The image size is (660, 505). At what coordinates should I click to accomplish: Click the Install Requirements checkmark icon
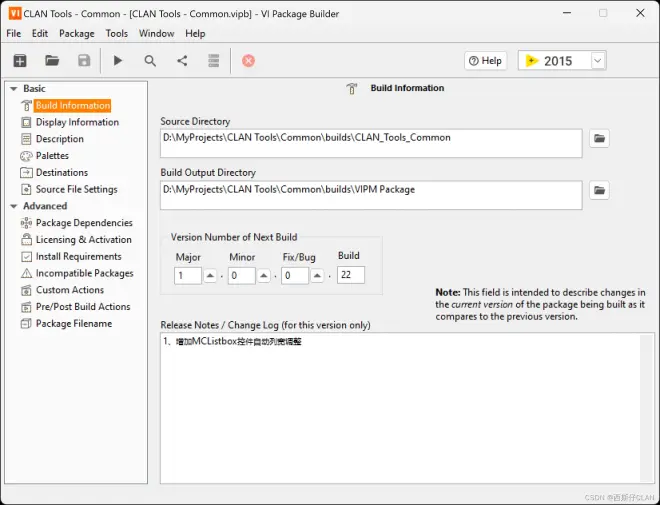(x=26, y=257)
